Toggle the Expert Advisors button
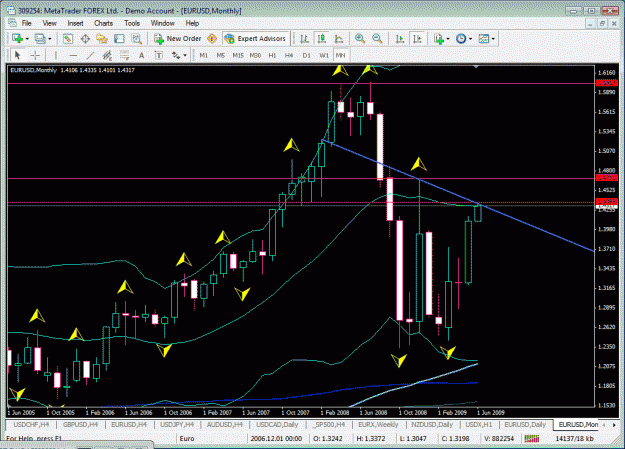The image size is (625, 449). coord(256,39)
